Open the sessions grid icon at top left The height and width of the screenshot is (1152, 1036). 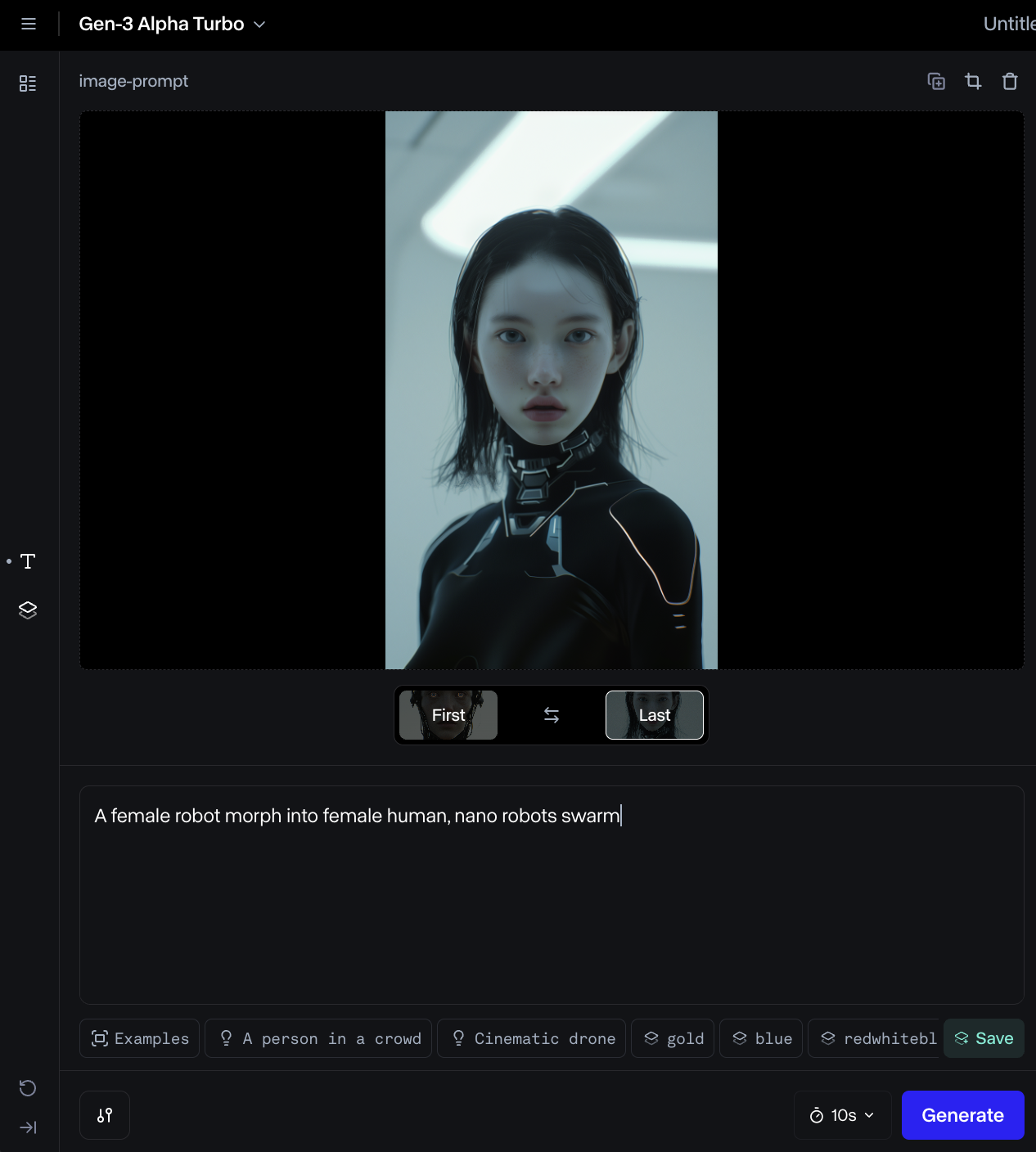pyautogui.click(x=28, y=83)
